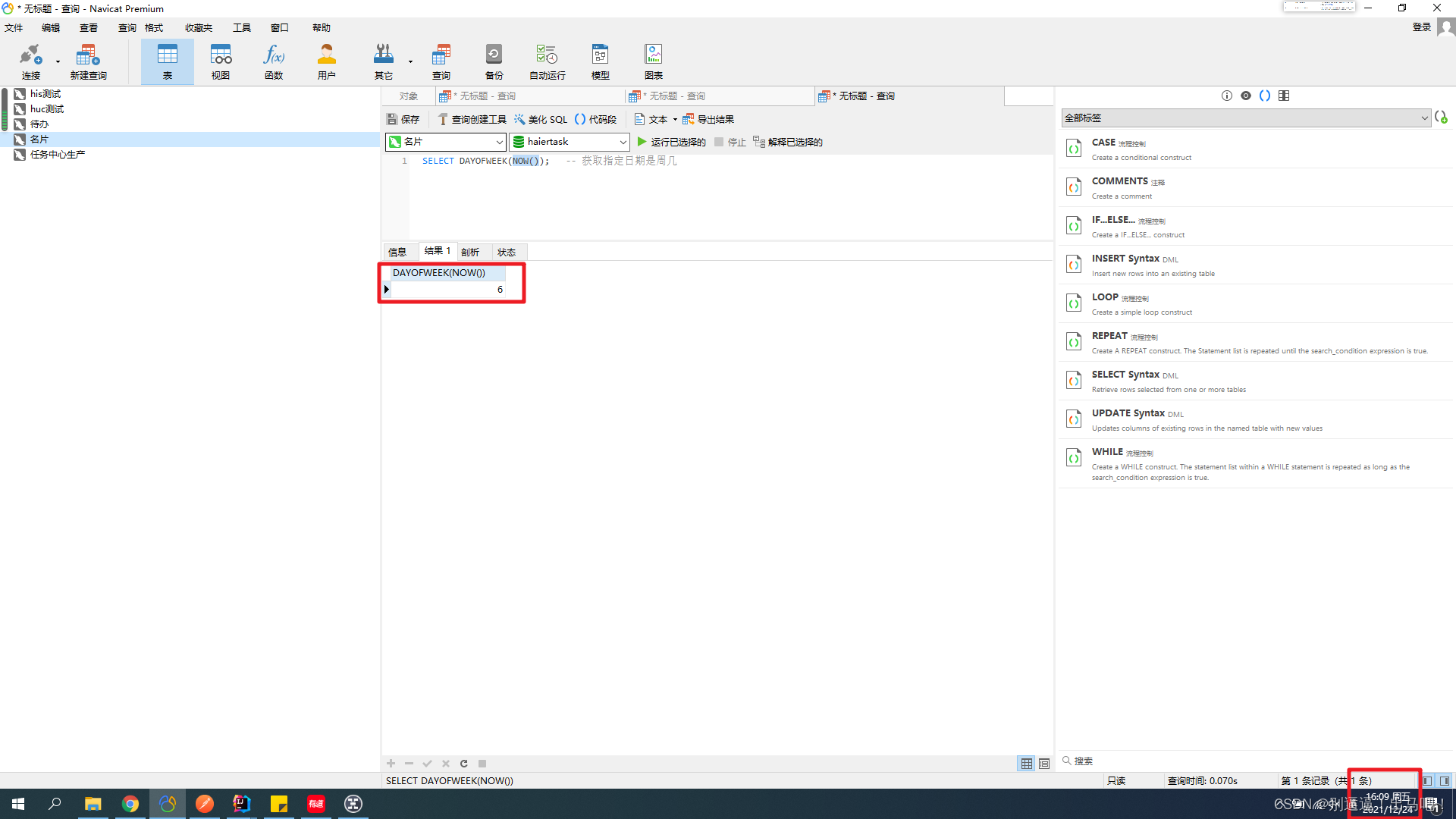Click the Backup (备份) toolbar icon
Viewport: 1456px width, 819px height.
coord(494,61)
